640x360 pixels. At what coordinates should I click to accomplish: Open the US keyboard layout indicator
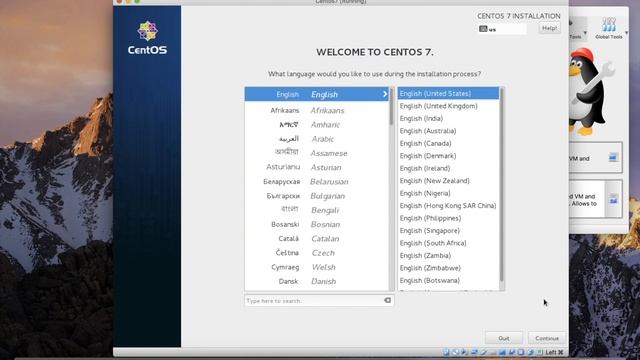point(502,29)
